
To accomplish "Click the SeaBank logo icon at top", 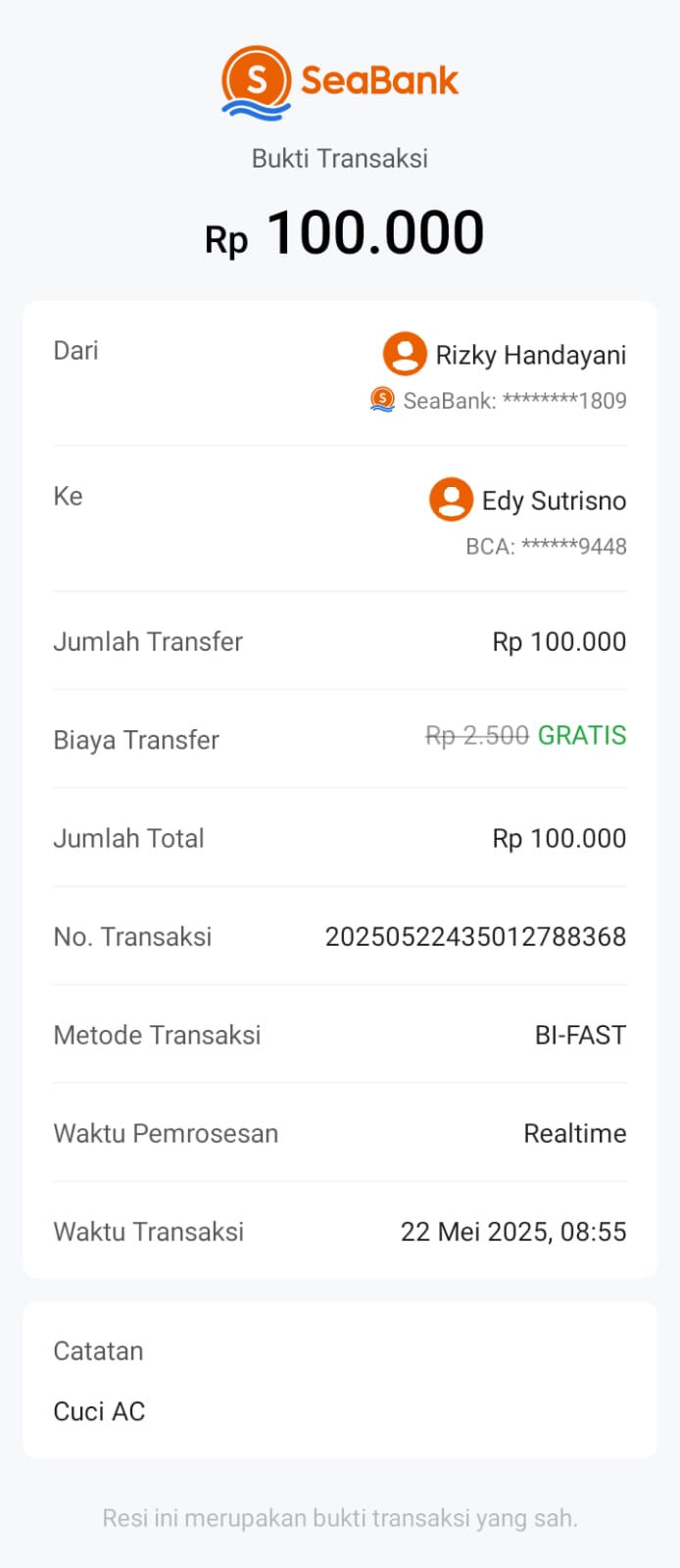I will (x=257, y=81).
